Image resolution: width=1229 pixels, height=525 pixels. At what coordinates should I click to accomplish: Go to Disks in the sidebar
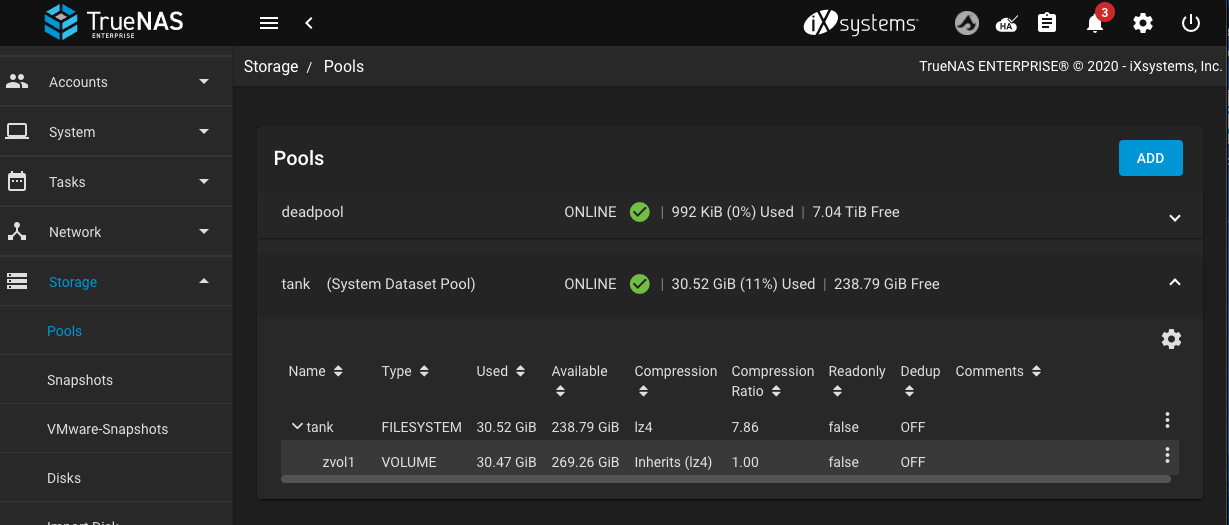pyautogui.click(x=64, y=478)
